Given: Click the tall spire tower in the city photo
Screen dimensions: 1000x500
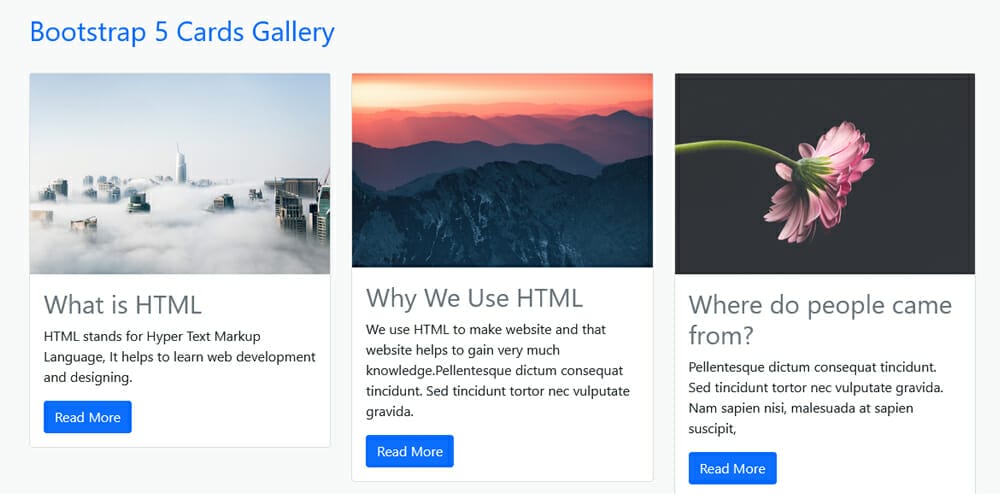Looking at the screenshot, I should point(181,165).
